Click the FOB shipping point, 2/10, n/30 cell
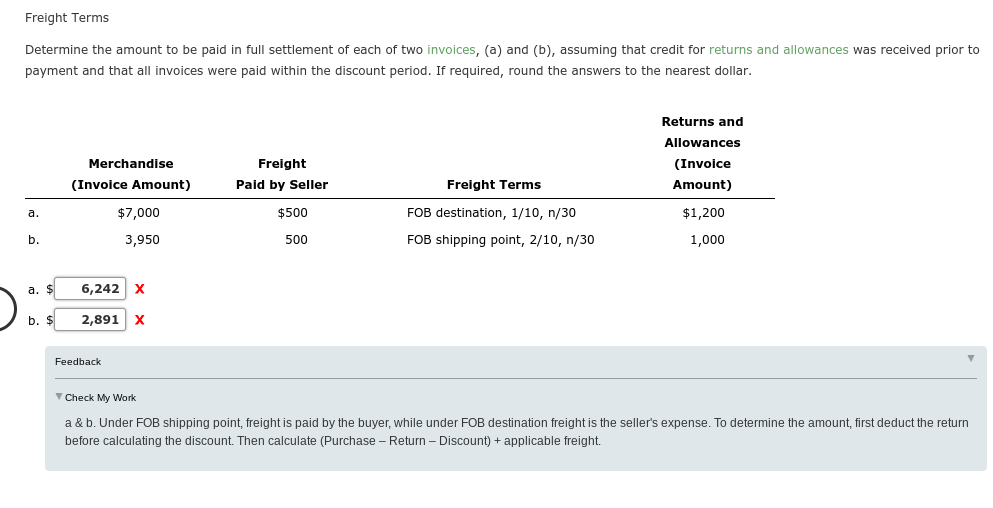Viewport: 993px width, 508px height. click(500, 239)
